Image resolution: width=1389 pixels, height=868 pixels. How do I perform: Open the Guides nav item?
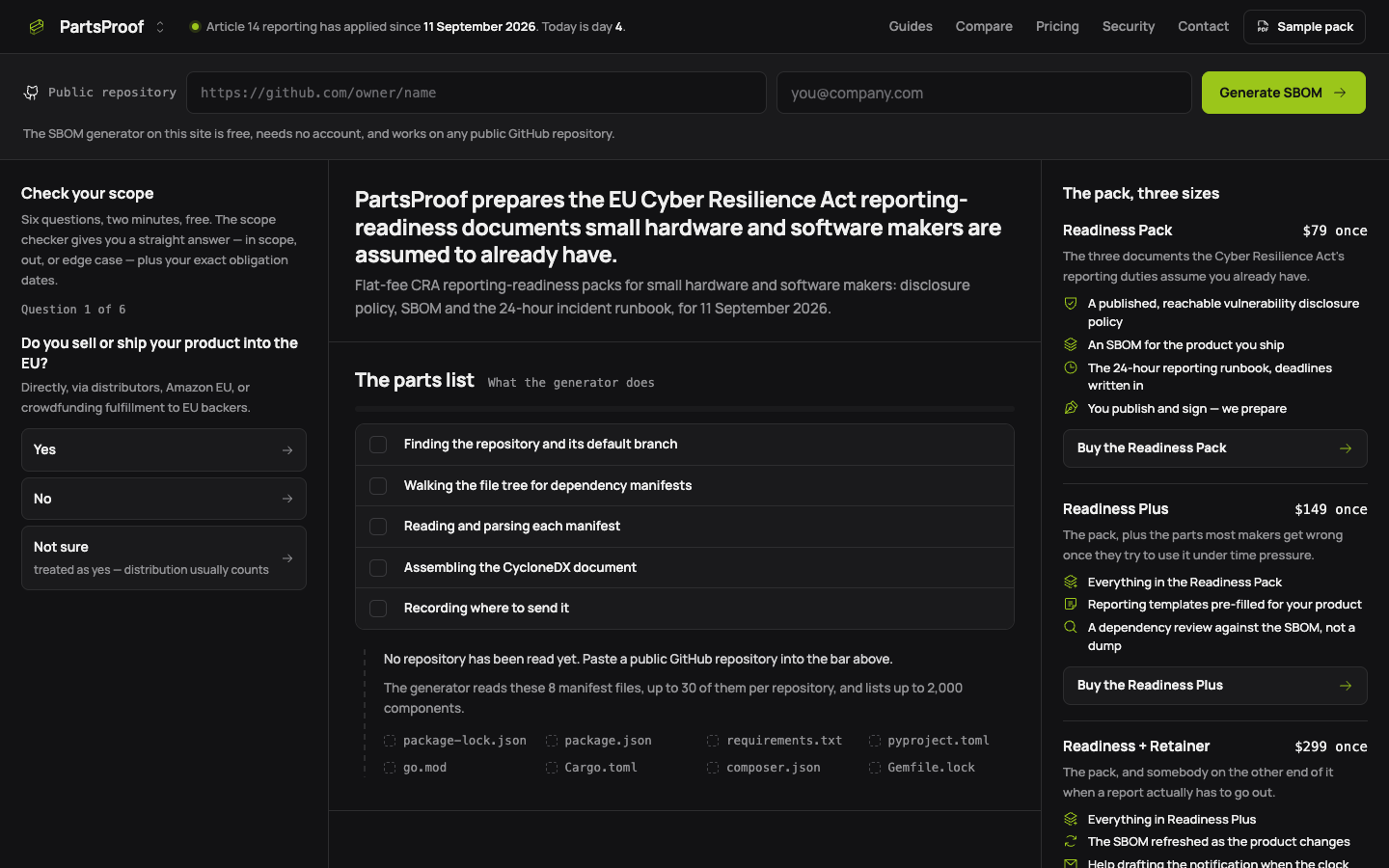coord(911,27)
